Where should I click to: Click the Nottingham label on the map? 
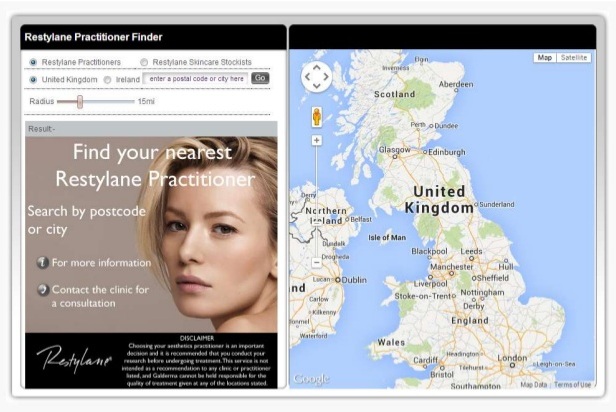click(x=482, y=293)
